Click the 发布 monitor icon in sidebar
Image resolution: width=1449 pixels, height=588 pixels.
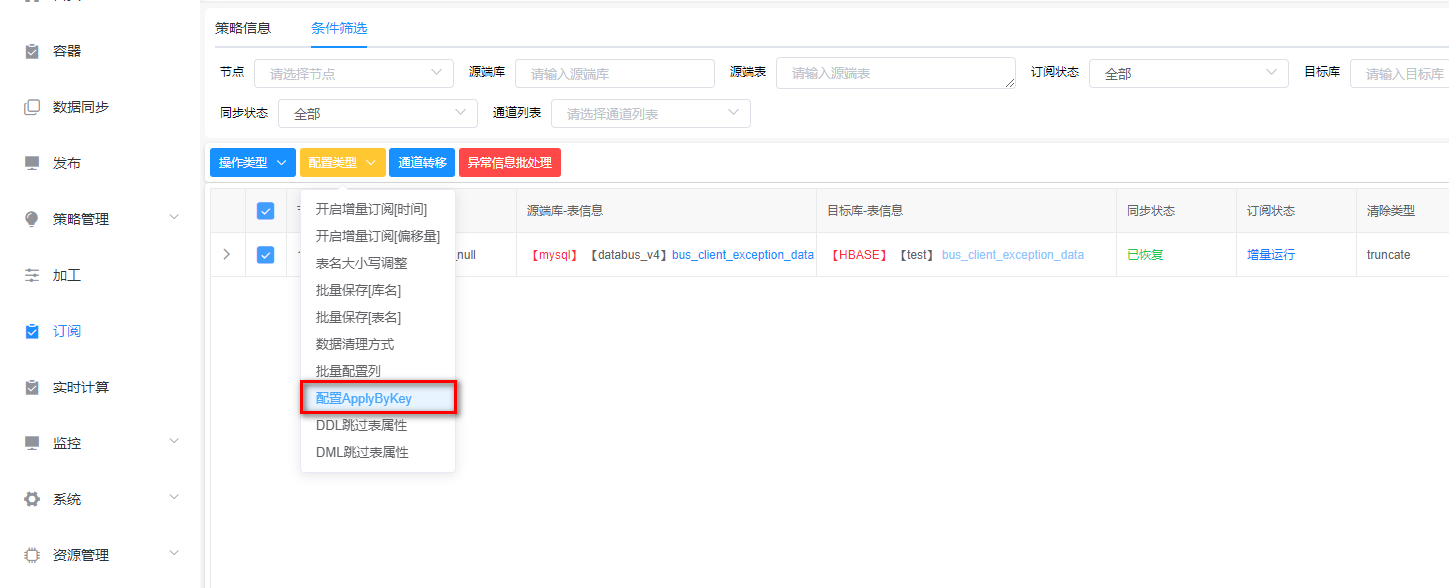click(32, 163)
